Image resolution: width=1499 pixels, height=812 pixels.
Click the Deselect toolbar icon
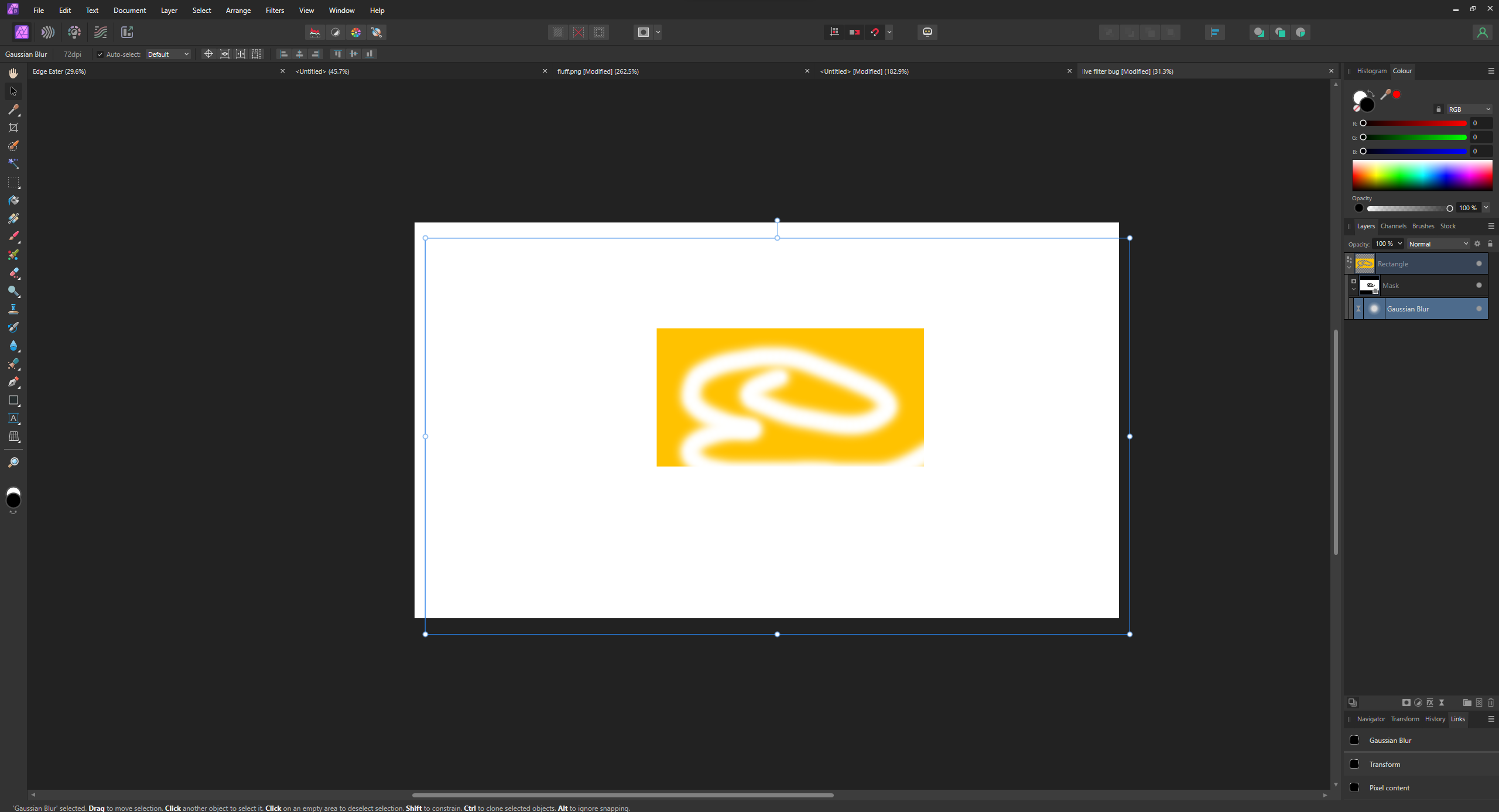point(579,32)
